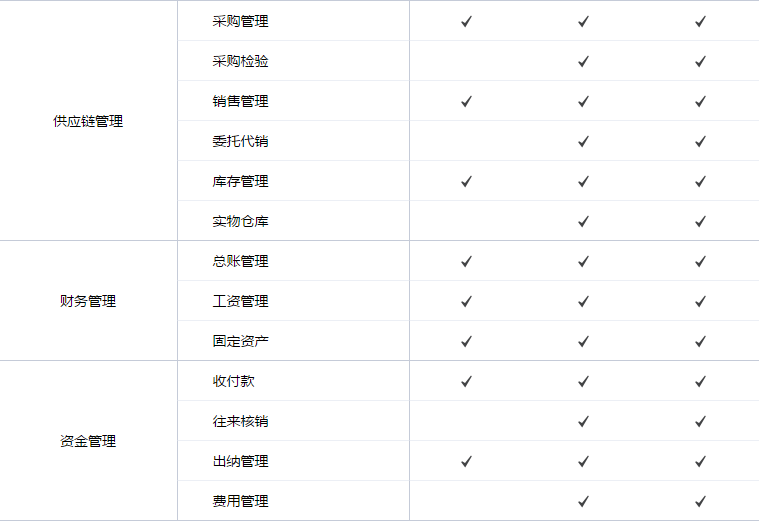Screen dimensions: 764x521
Task: Click the rightmost checkmark in 采购检验 row
Action: pyautogui.click(x=700, y=61)
